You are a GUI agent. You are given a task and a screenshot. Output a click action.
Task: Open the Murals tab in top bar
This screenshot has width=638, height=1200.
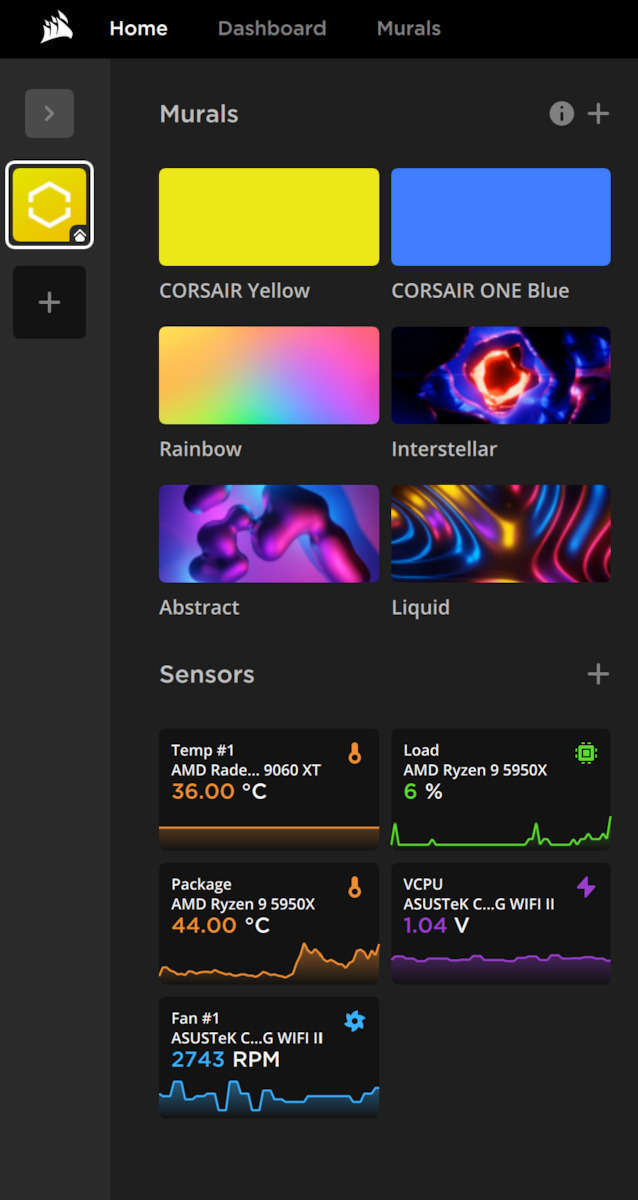(408, 28)
